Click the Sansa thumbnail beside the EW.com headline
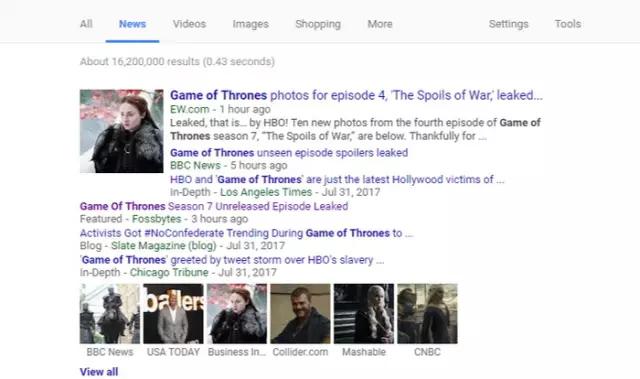Screen dimensions: 640x379 pos(122,131)
